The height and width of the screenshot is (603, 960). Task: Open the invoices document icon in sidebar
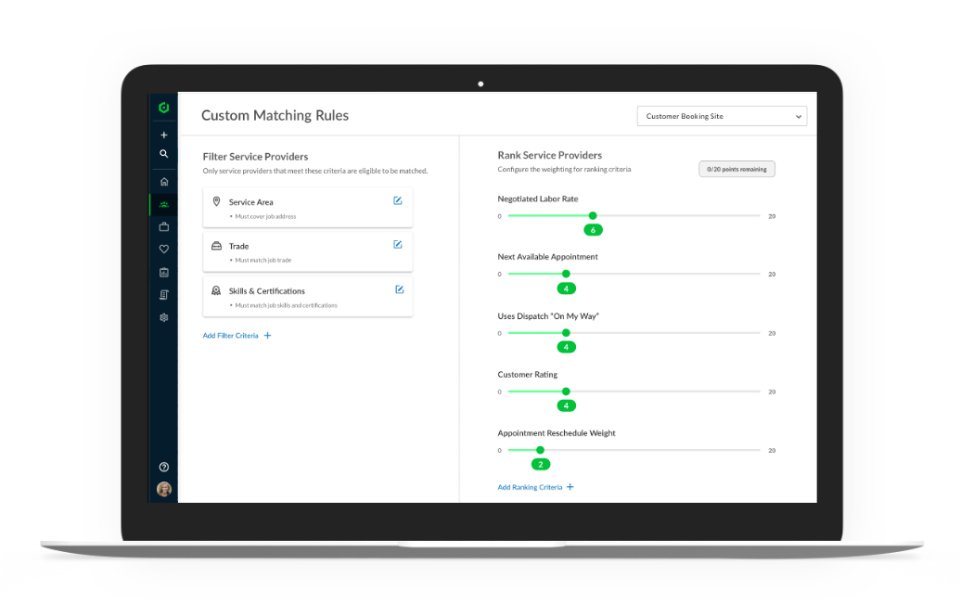[163, 294]
